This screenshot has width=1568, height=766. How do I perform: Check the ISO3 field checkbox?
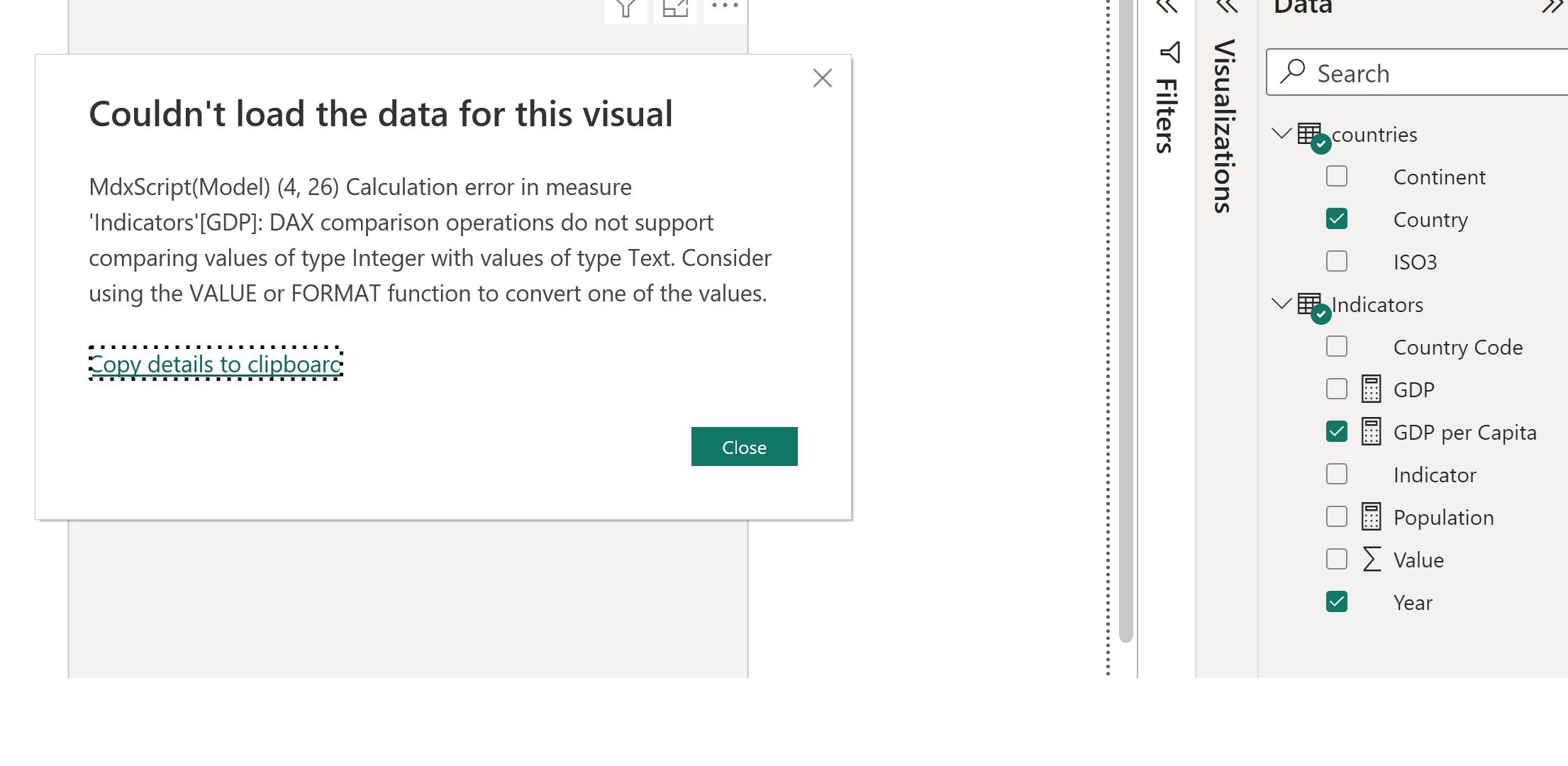pos(1337,261)
